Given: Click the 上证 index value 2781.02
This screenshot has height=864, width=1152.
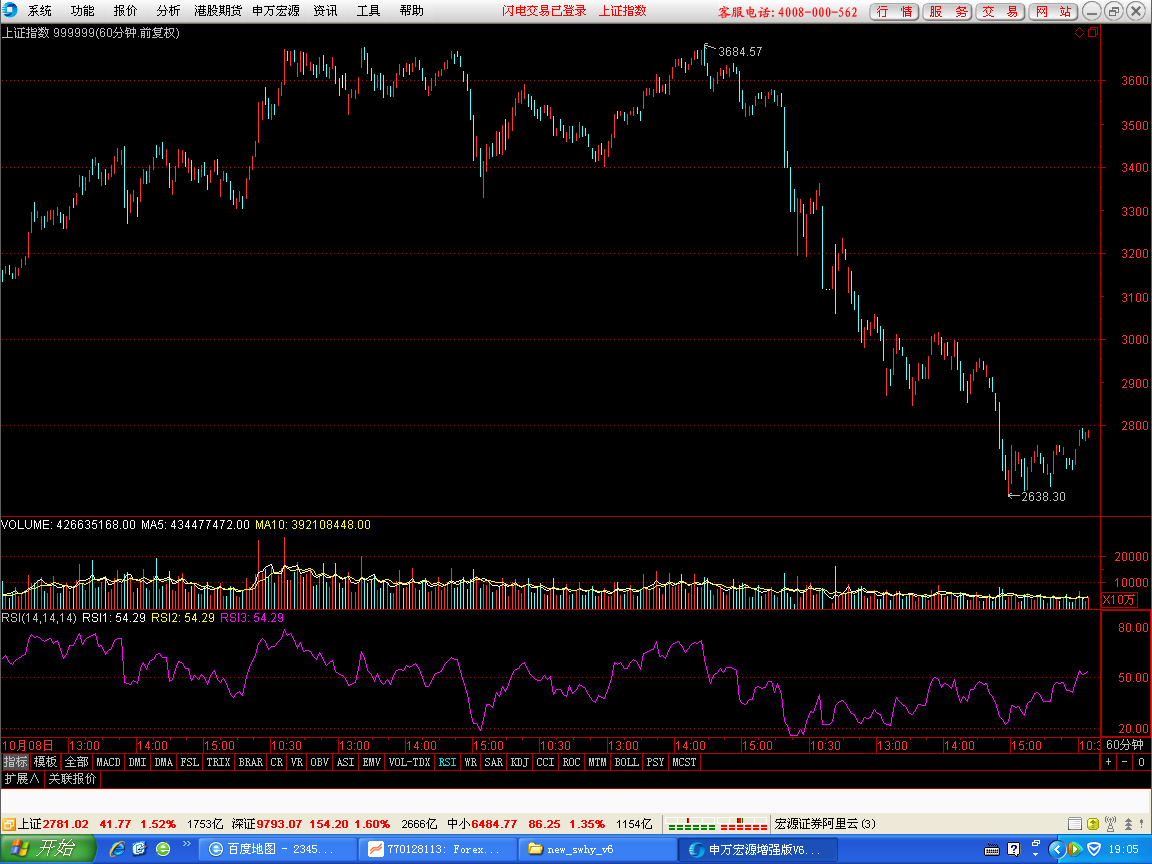Looking at the screenshot, I should (65, 824).
